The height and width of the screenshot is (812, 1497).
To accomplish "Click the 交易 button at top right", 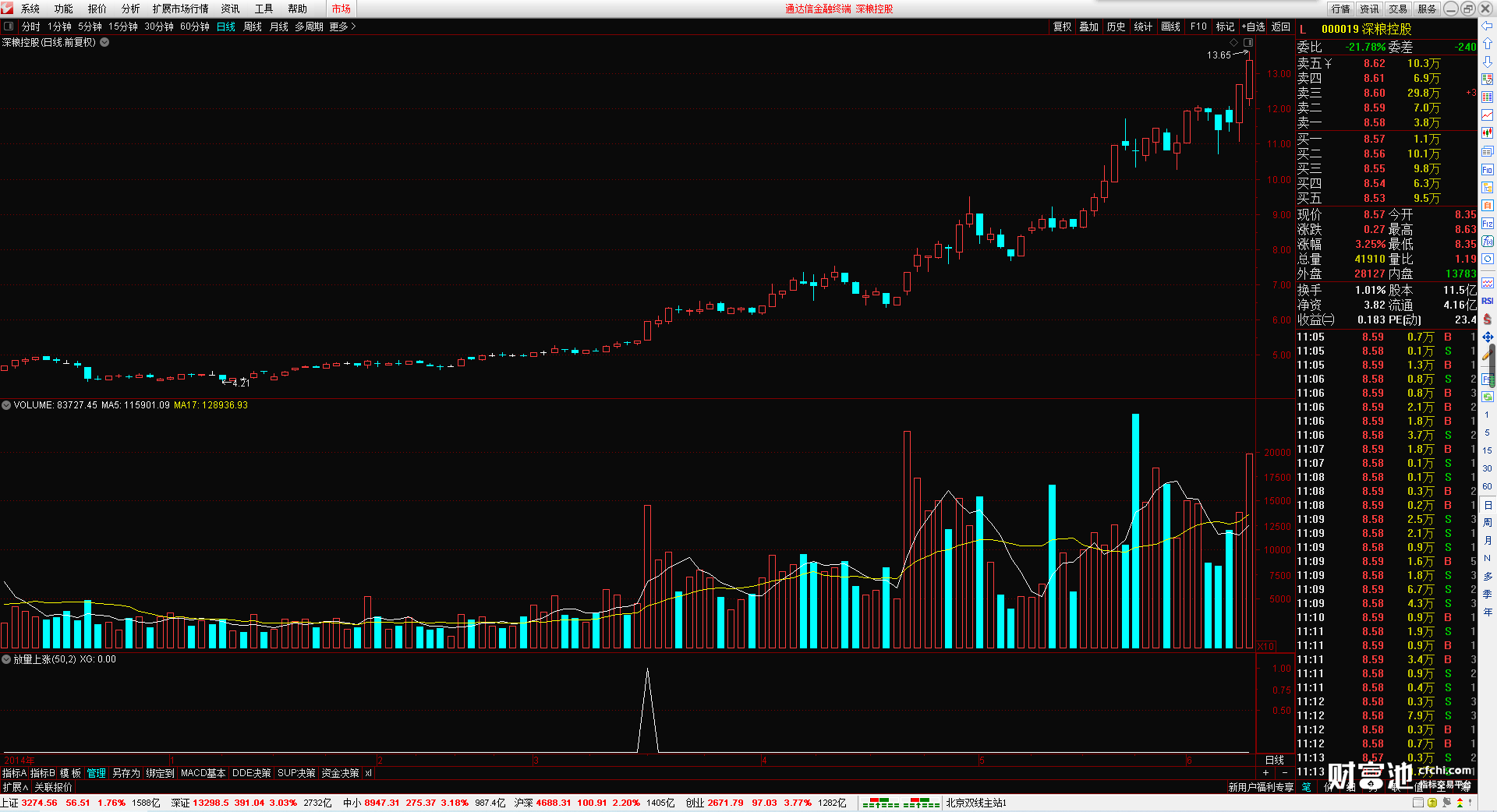I will tap(1398, 9).
